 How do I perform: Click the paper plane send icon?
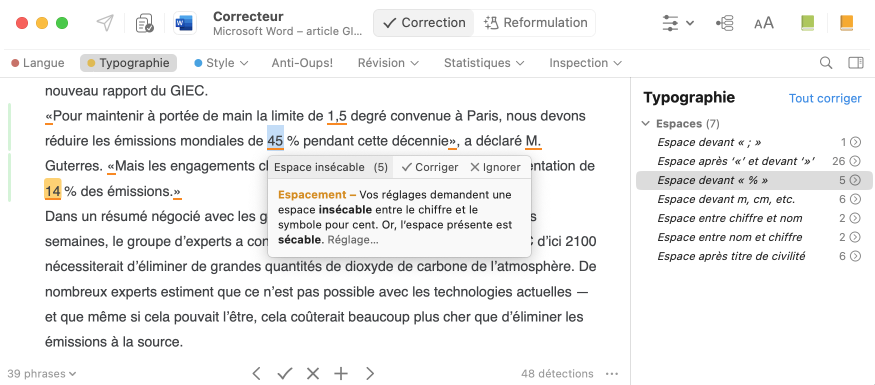click(x=105, y=23)
